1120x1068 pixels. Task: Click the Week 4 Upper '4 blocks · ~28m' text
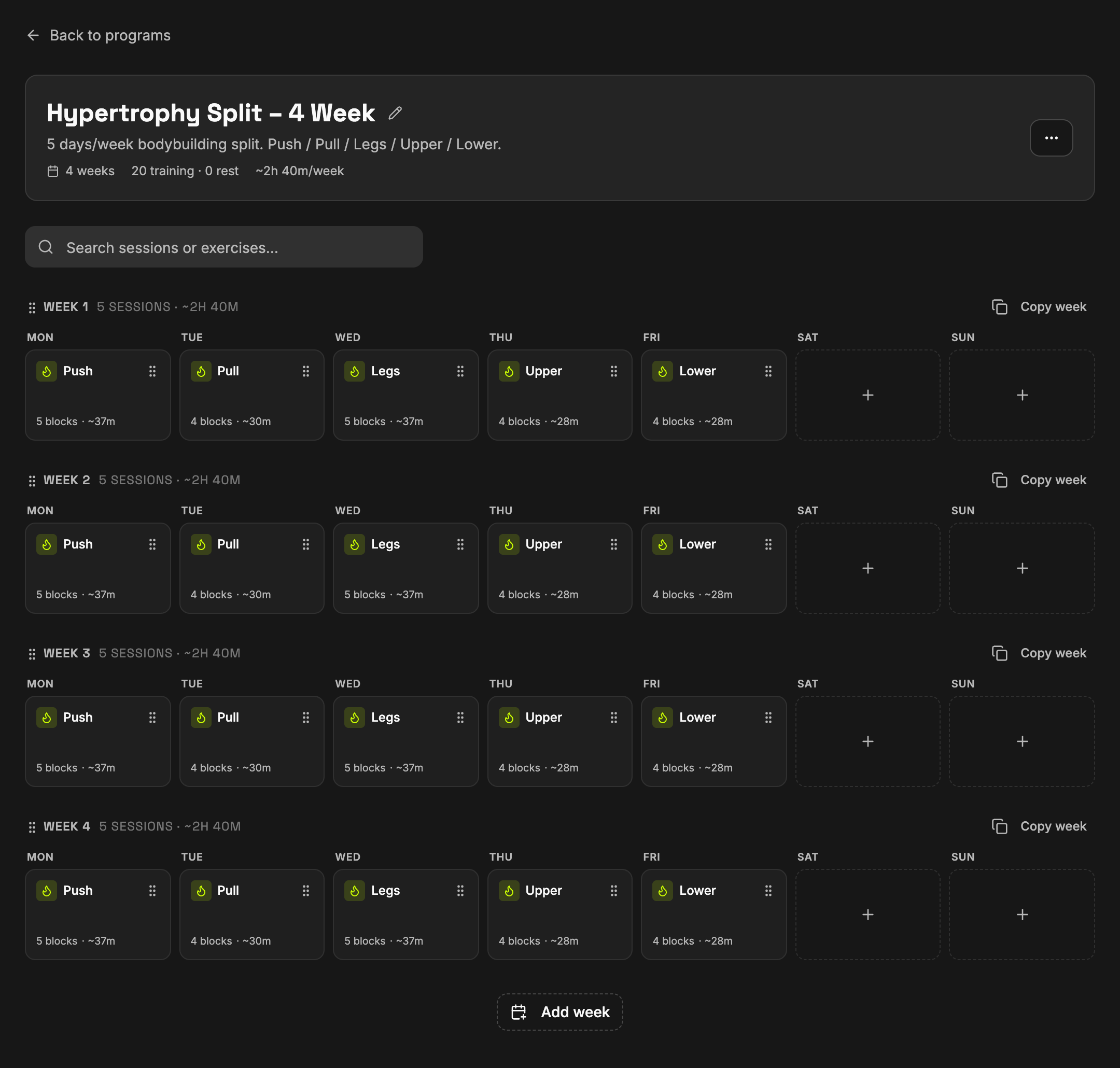tap(539, 940)
